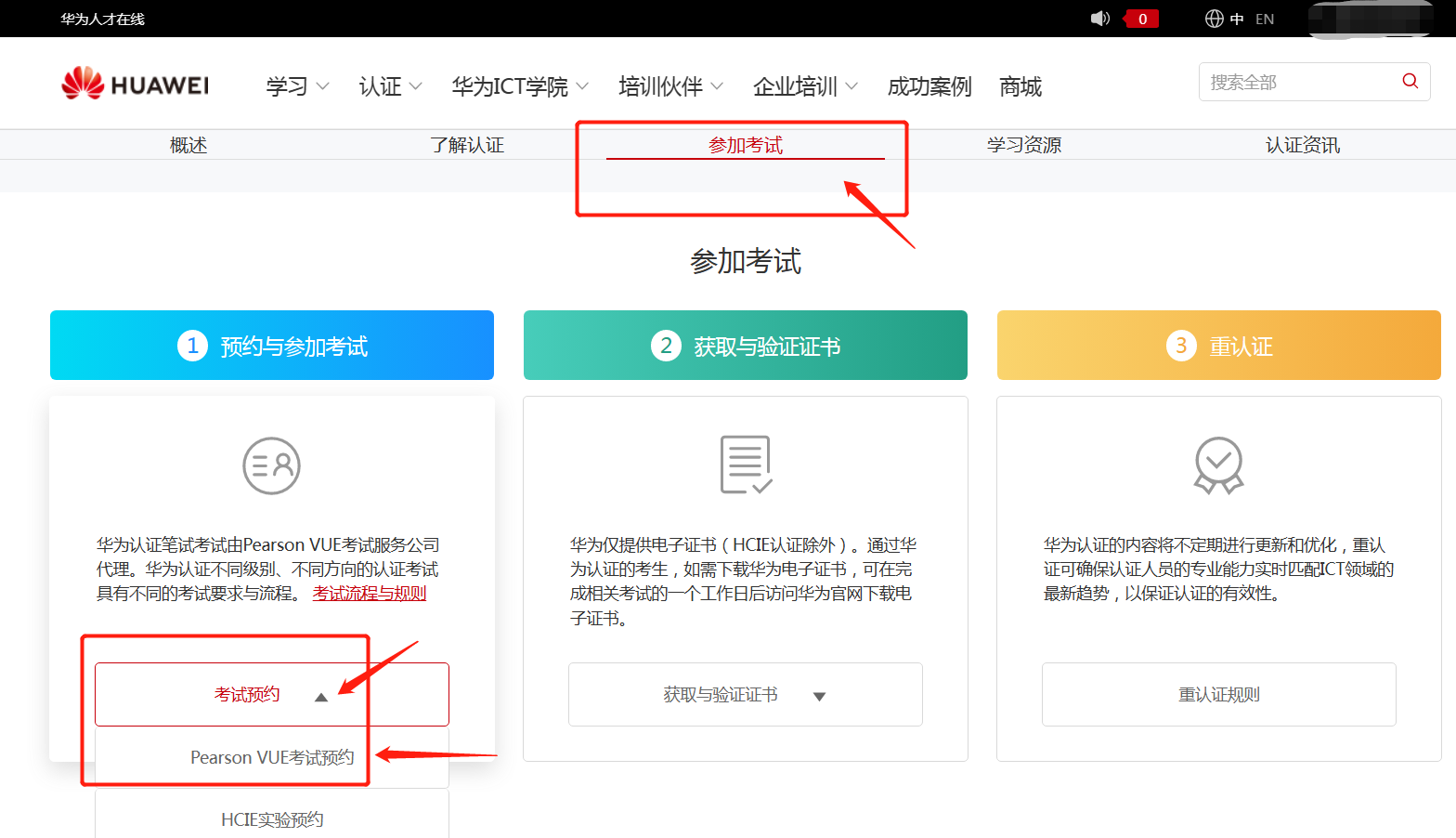The height and width of the screenshot is (838, 1456).
Task: Switch language to EN
Action: pyautogui.click(x=1265, y=19)
